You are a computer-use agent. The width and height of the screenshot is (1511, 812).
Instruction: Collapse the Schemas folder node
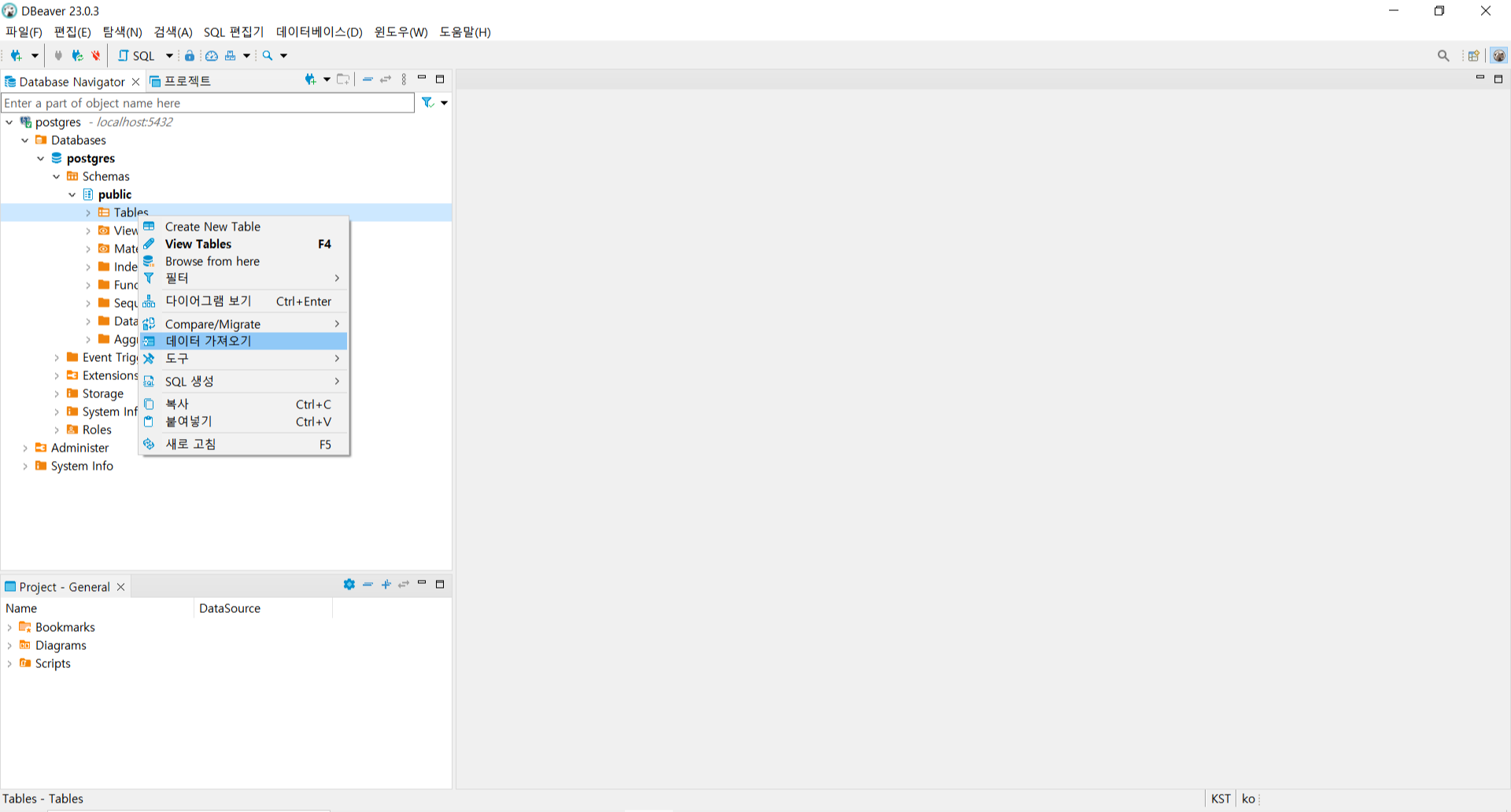[57, 176]
